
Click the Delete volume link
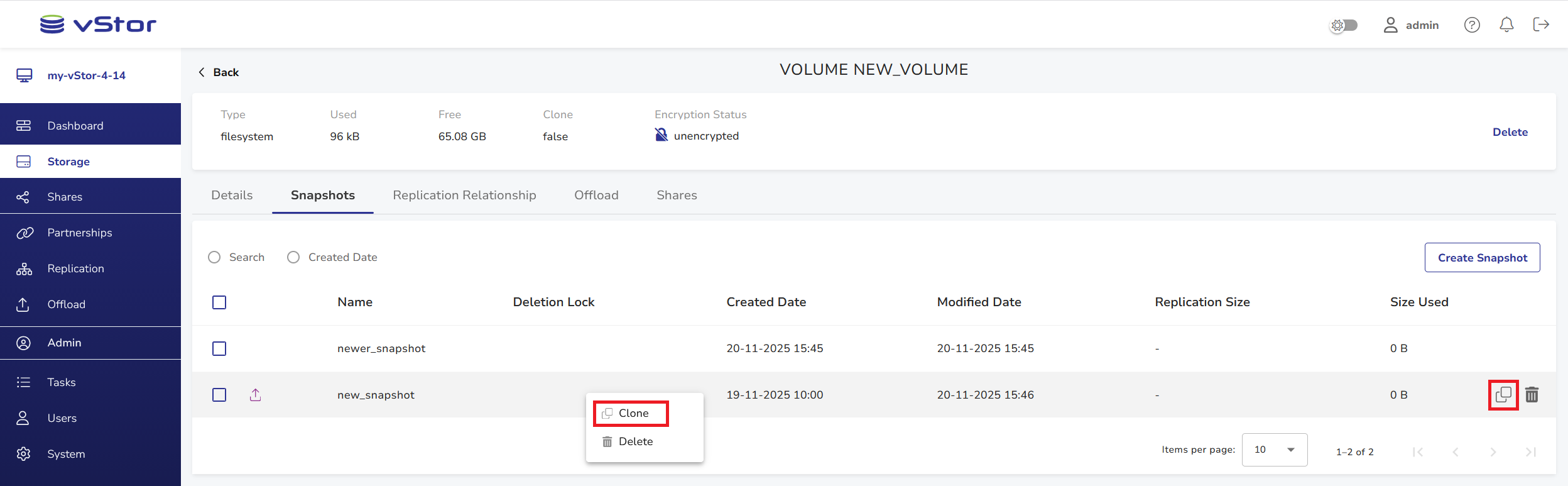point(1510,132)
